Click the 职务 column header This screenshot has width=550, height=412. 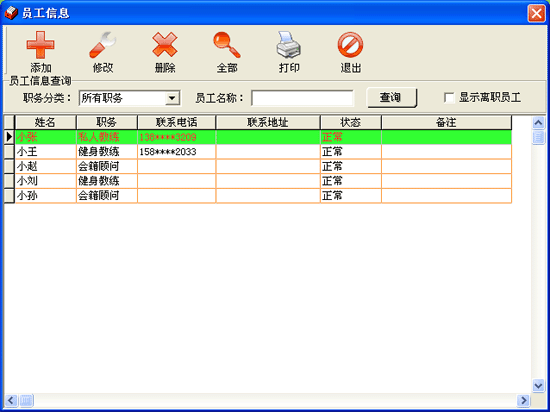107,122
